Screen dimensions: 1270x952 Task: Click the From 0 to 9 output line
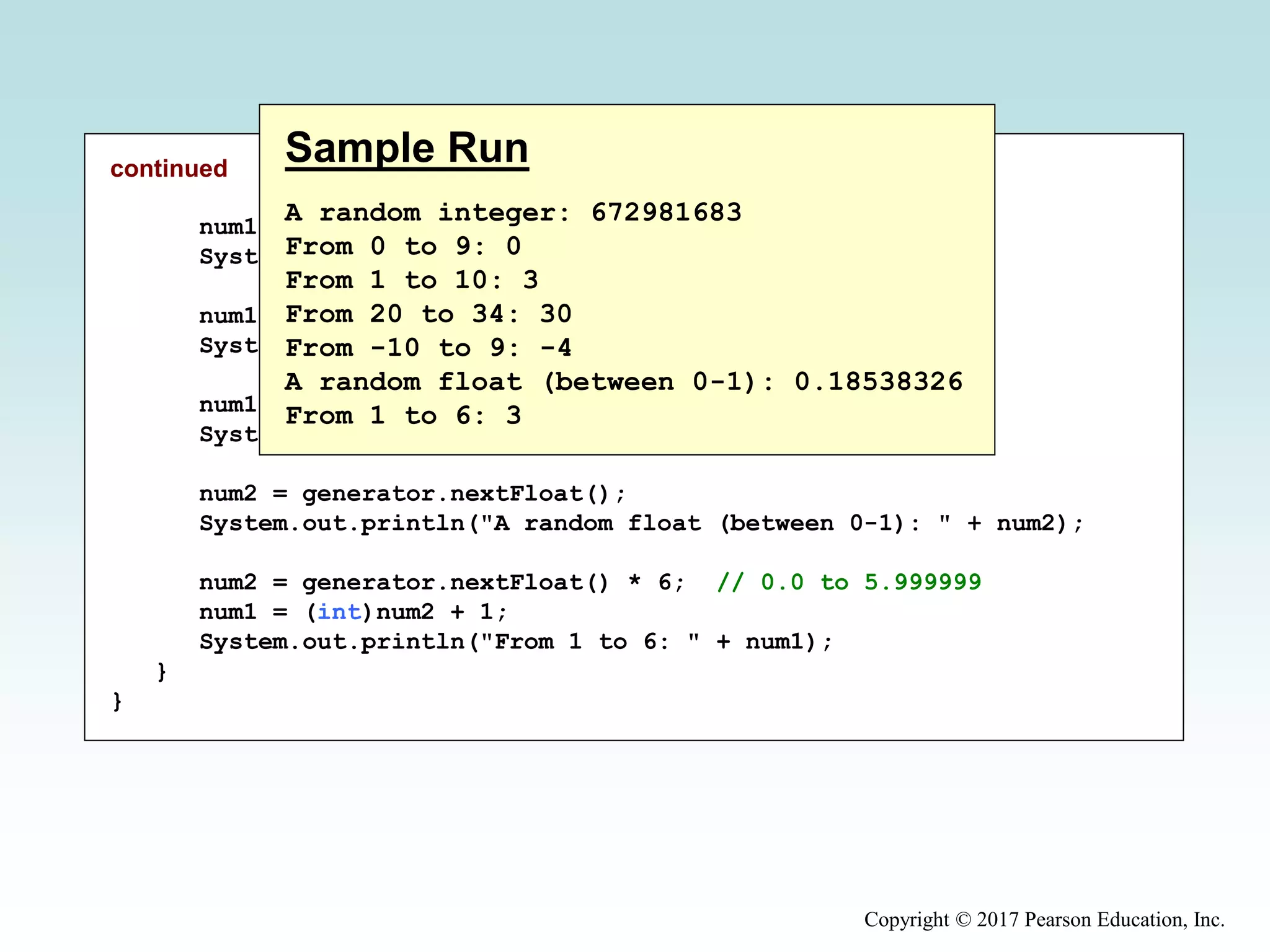click(403, 247)
